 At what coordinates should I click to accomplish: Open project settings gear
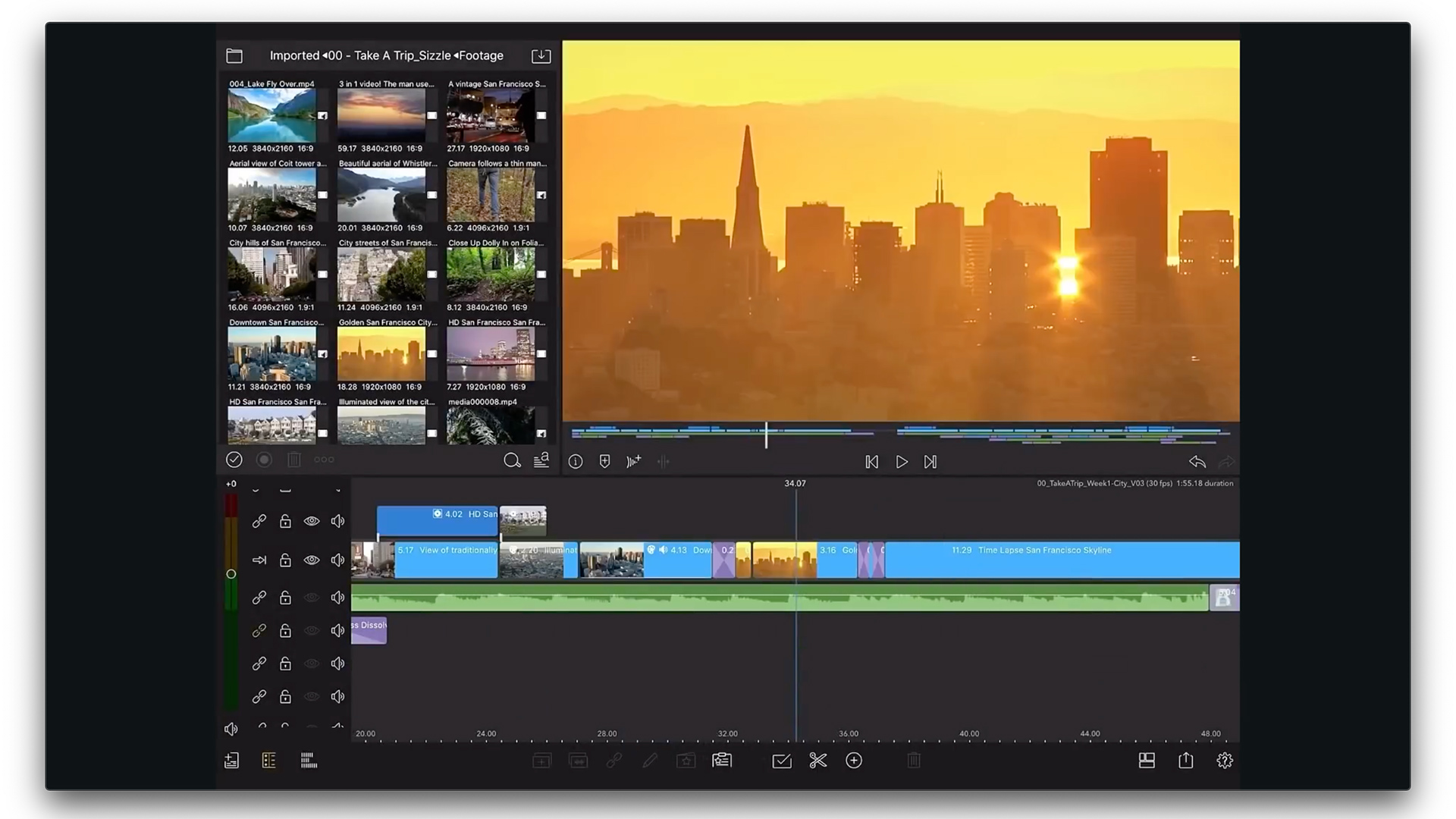click(1225, 761)
